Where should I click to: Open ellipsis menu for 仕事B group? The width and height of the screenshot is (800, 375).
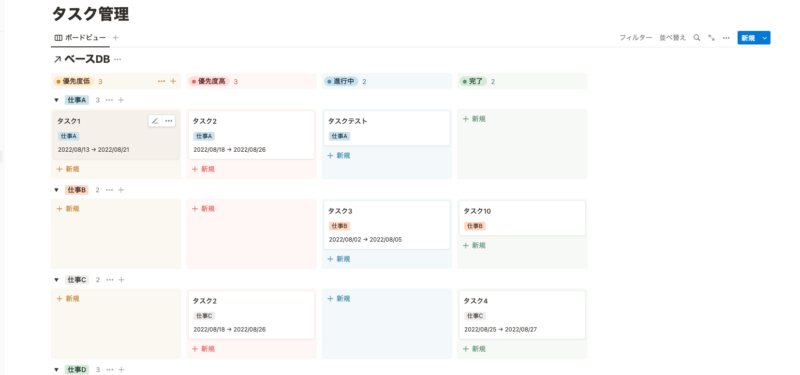point(109,190)
